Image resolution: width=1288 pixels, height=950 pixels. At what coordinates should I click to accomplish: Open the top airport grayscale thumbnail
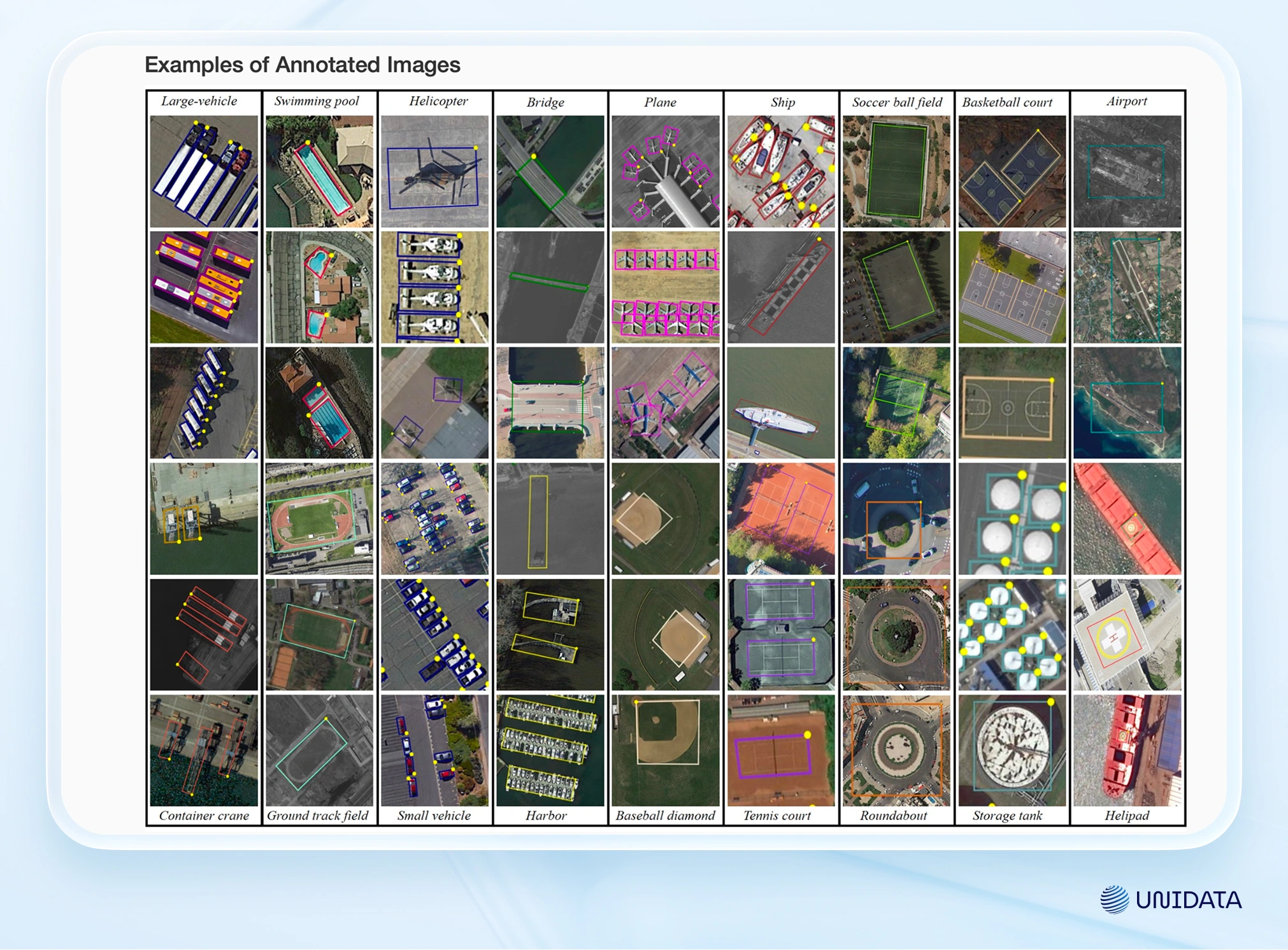tap(1127, 171)
